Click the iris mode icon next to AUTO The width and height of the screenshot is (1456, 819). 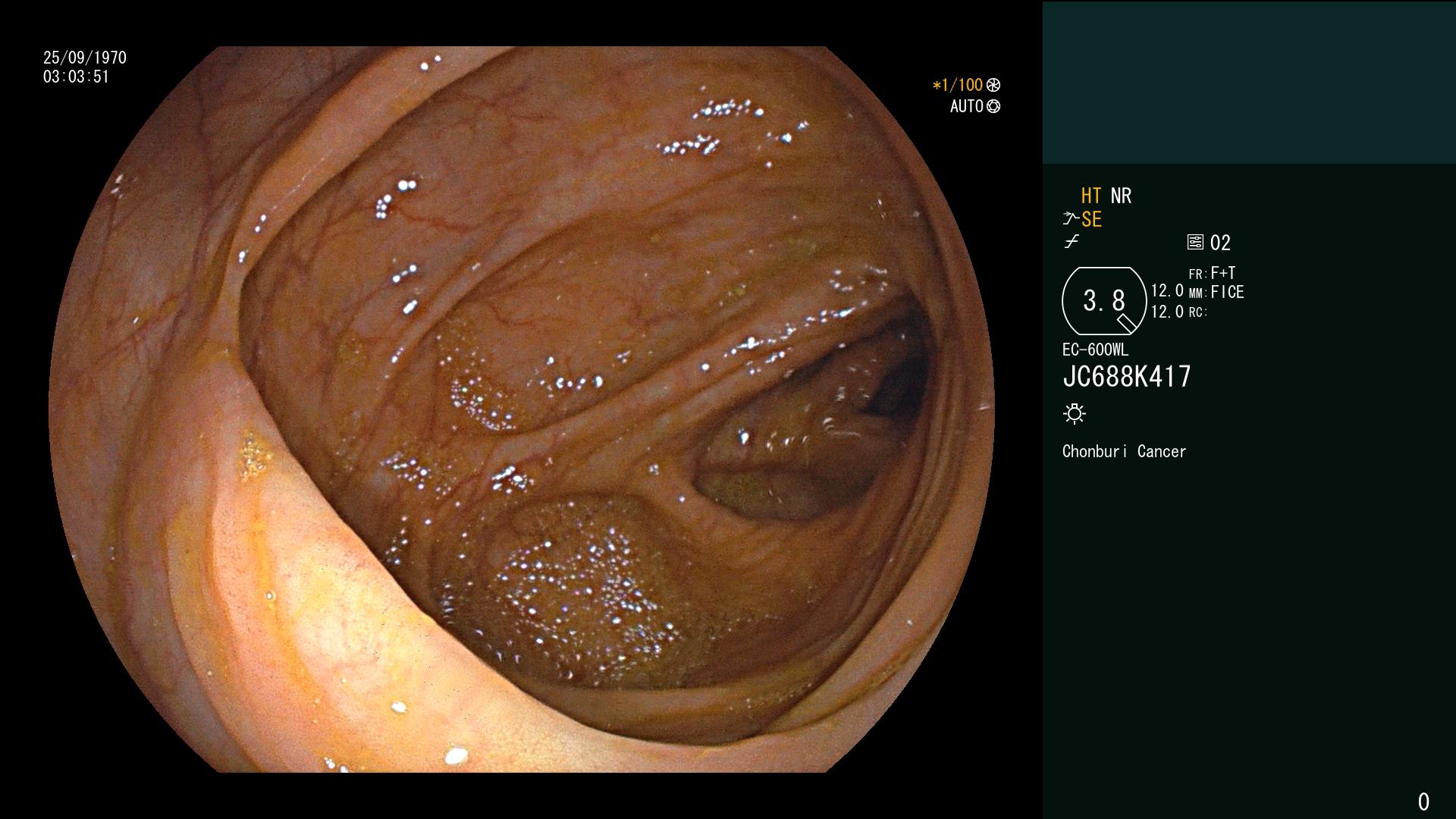click(993, 106)
